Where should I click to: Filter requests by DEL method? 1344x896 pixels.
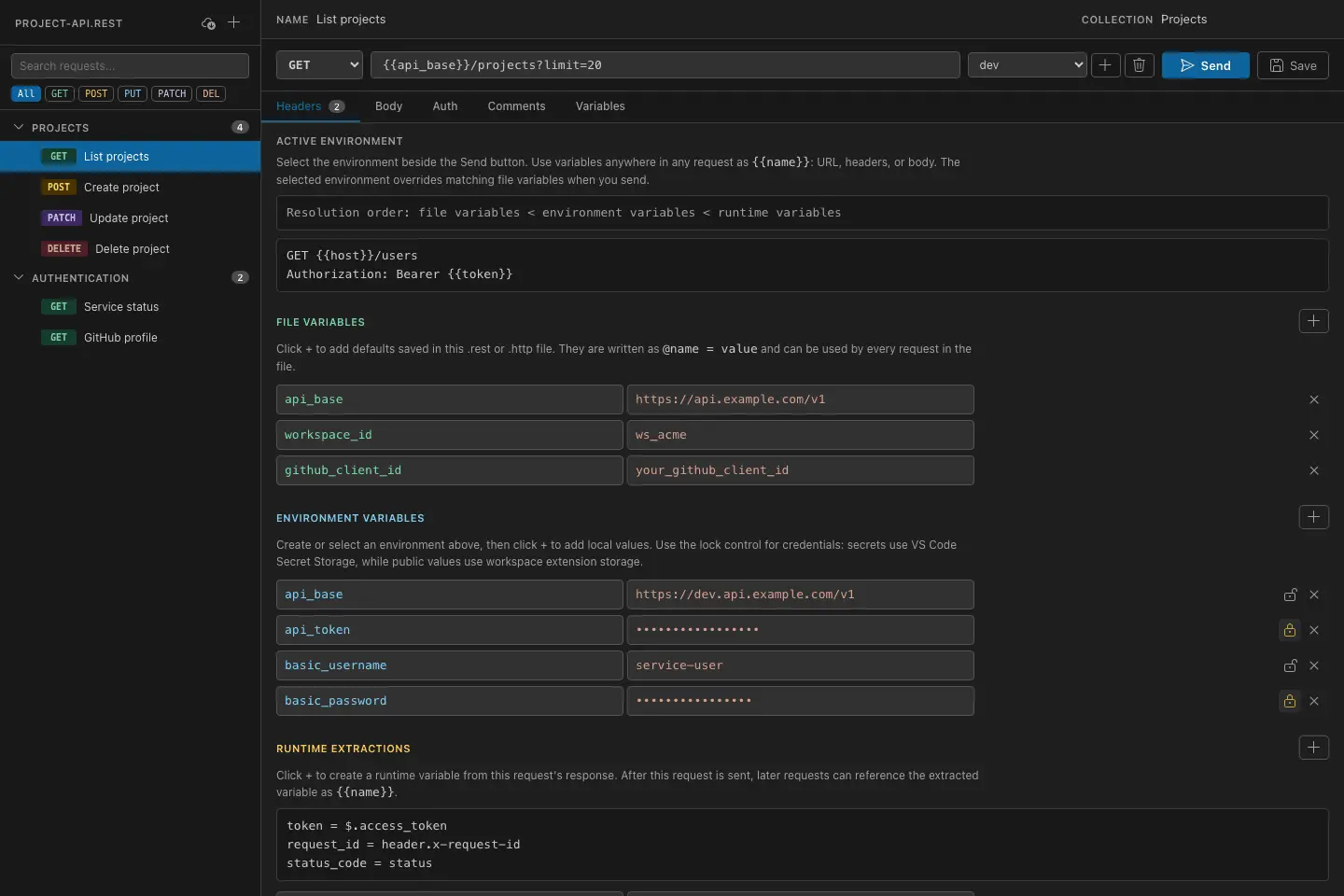211,93
